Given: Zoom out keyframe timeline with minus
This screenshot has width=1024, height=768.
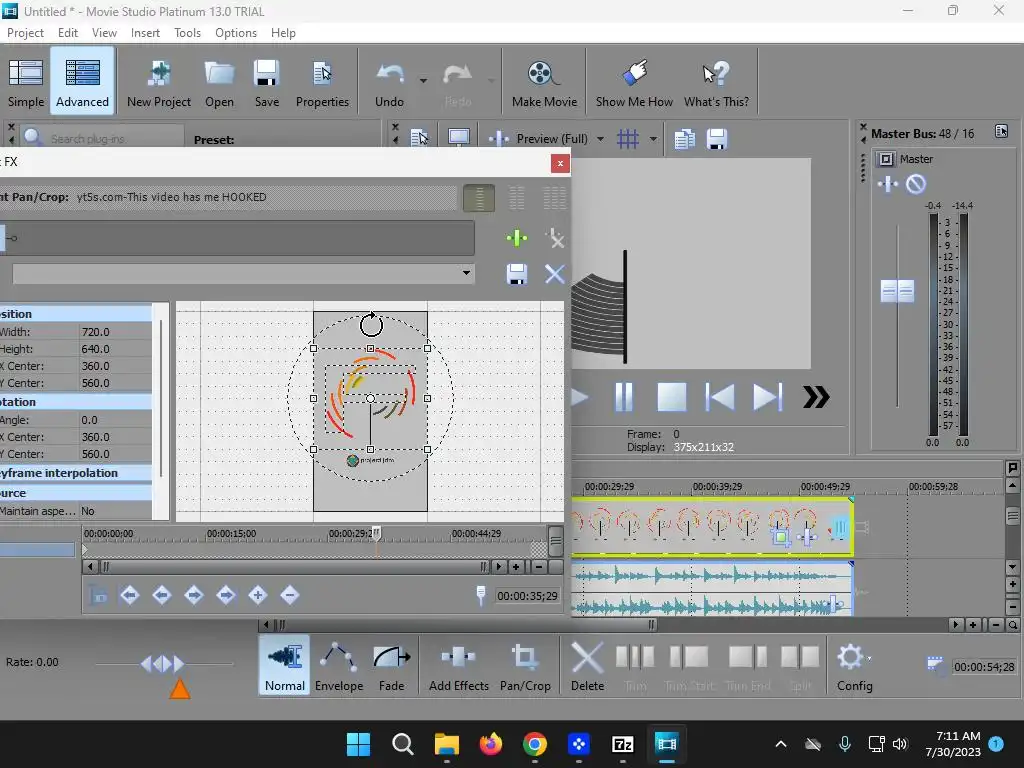Looking at the screenshot, I should coord(539,567).
